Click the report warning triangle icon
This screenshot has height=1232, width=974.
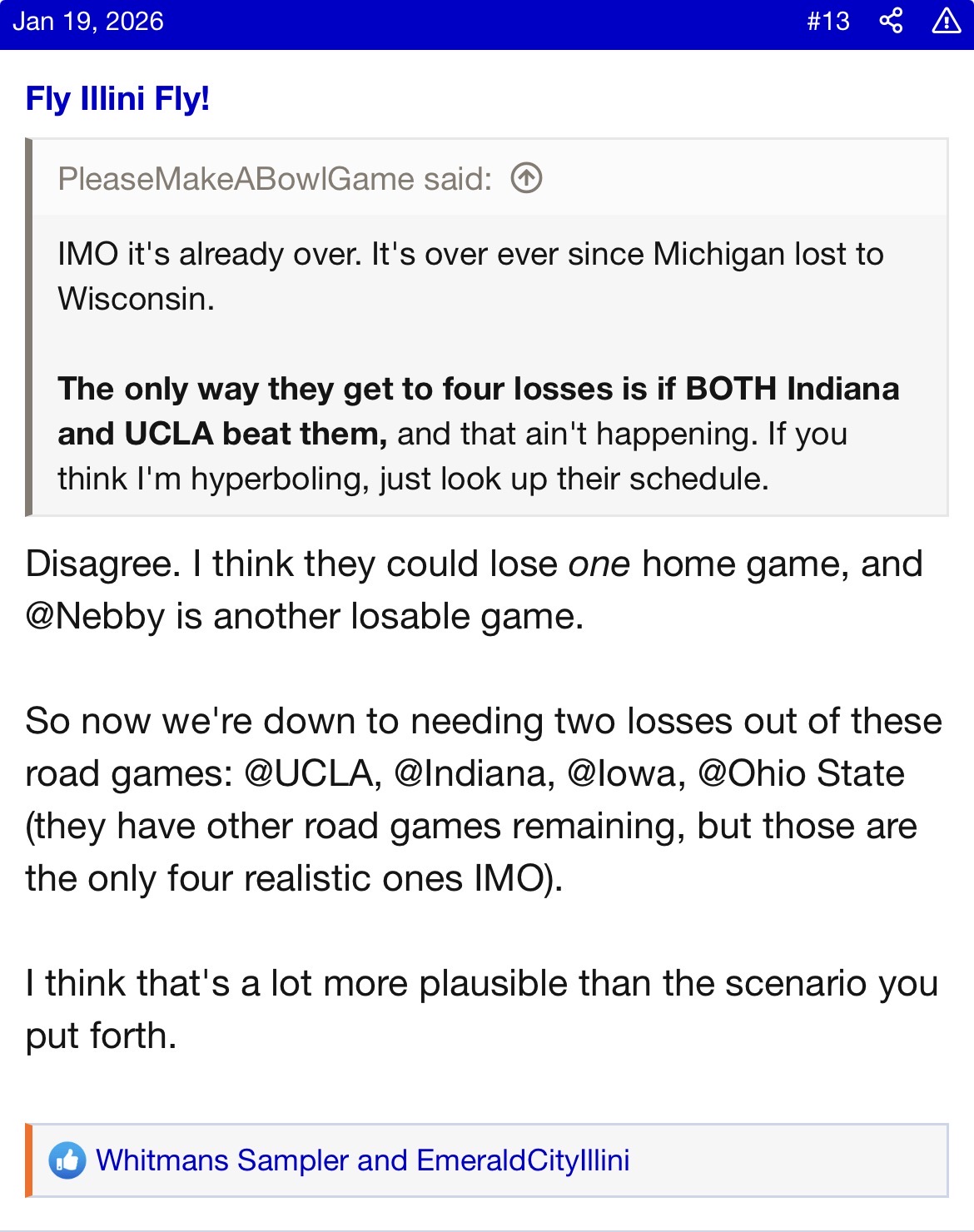[x=946, y=21]
